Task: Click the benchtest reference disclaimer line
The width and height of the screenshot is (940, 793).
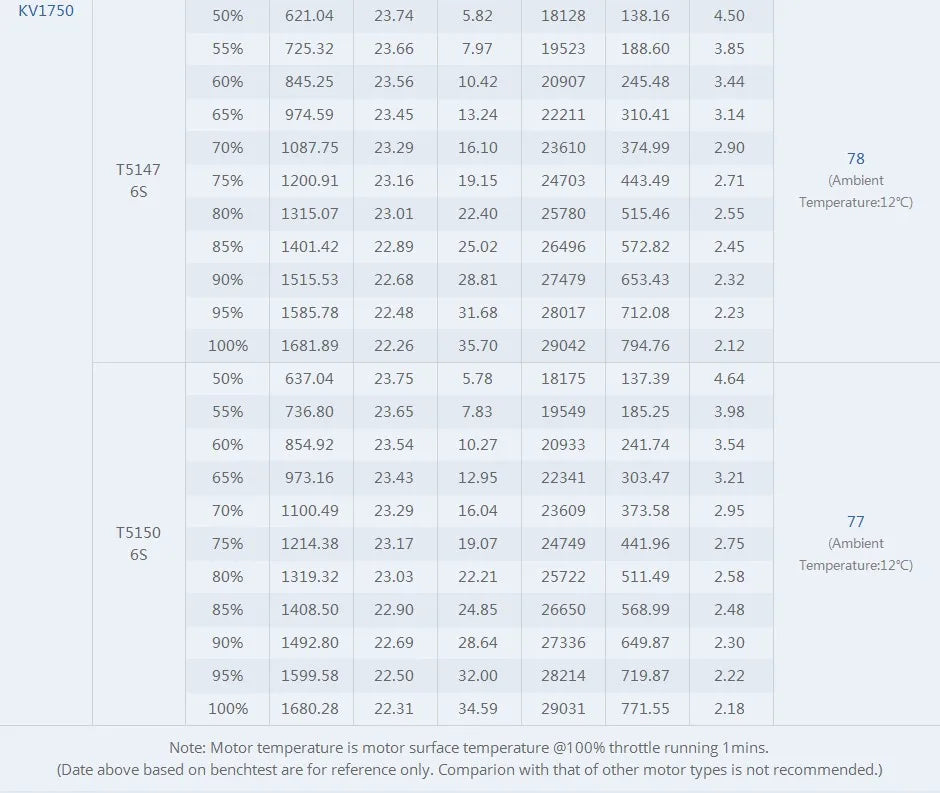Action: point(469,770)
